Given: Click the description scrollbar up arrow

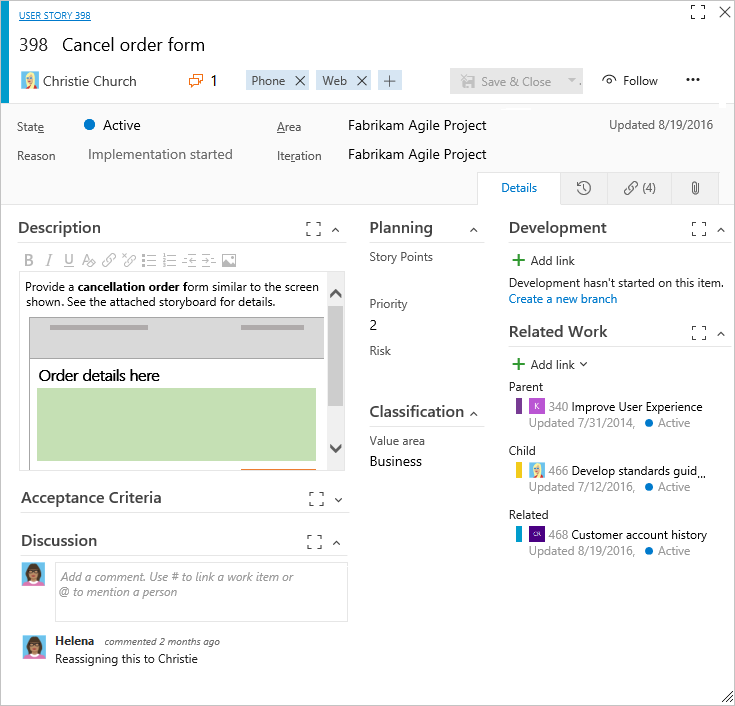Looking at the screenshot, I should [x=336, y=293].
